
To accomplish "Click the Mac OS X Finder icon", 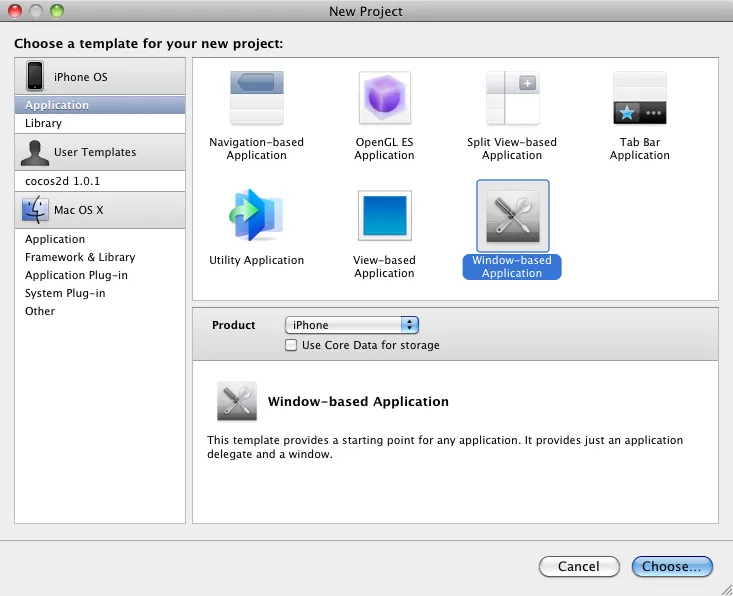I will [35, 209].
